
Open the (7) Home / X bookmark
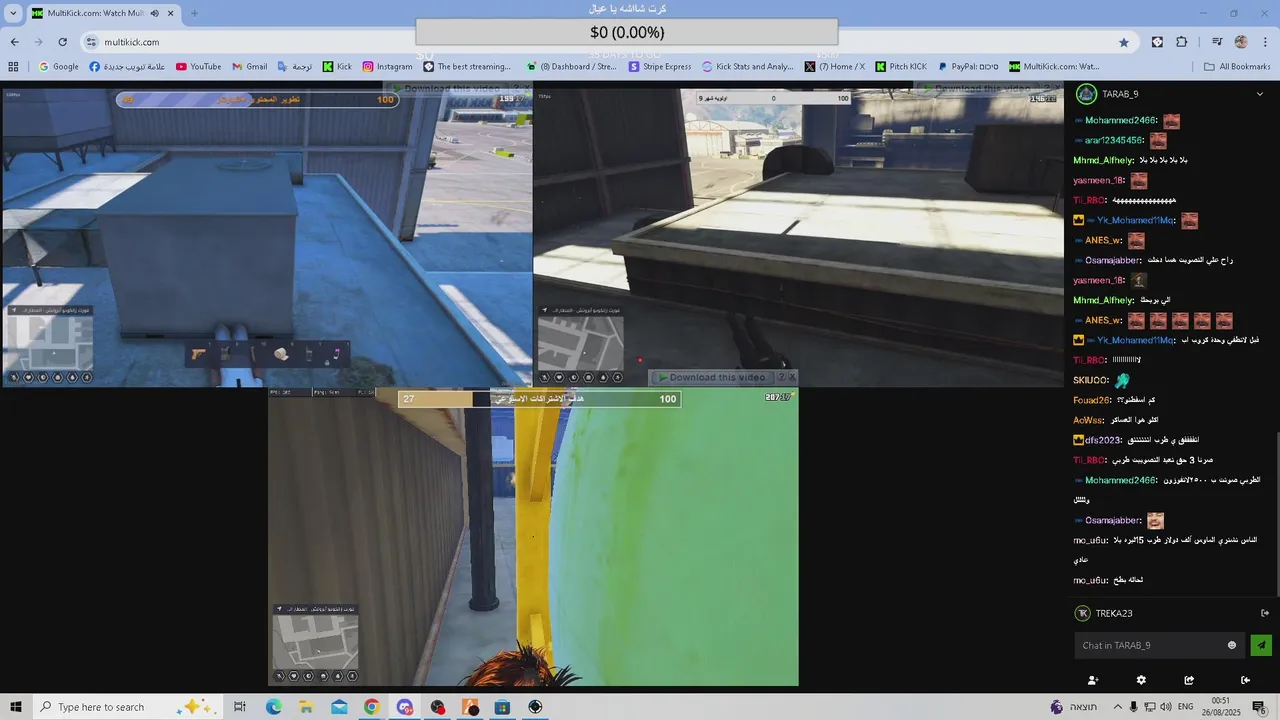[x=835, y=67]
